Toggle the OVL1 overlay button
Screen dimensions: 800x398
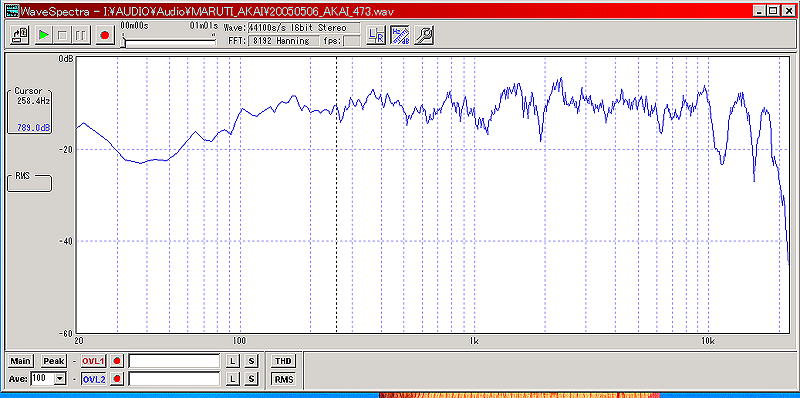[x=93, y=361]
